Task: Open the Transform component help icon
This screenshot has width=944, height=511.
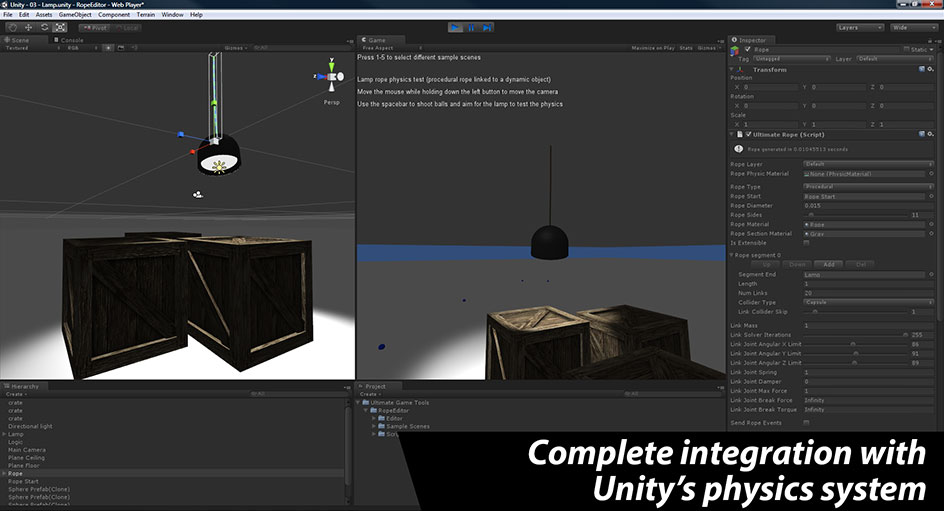Action: click(x=922, y=69)
